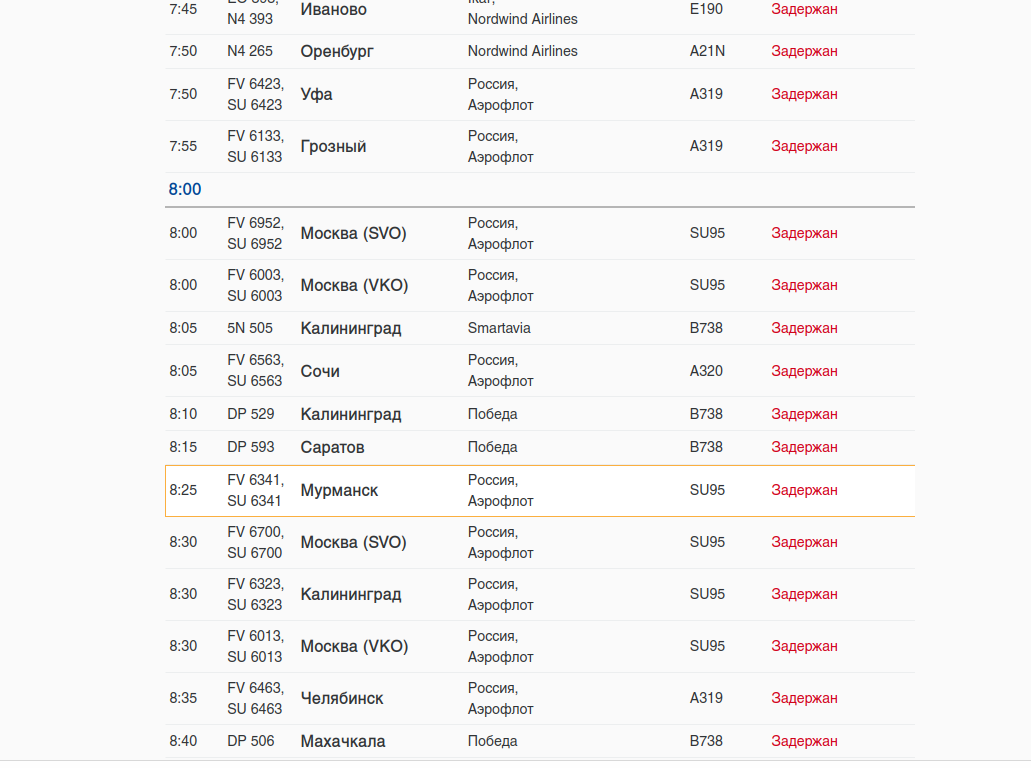Open Москва (SVO) flight FV 6700
This screenshot has width=1031, height=768.
click(540, 542)
